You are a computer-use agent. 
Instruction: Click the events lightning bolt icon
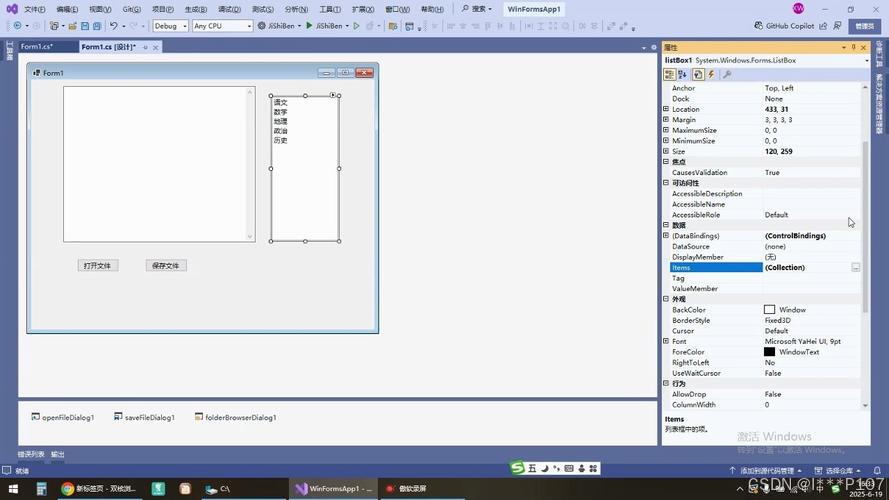(712, 75)
